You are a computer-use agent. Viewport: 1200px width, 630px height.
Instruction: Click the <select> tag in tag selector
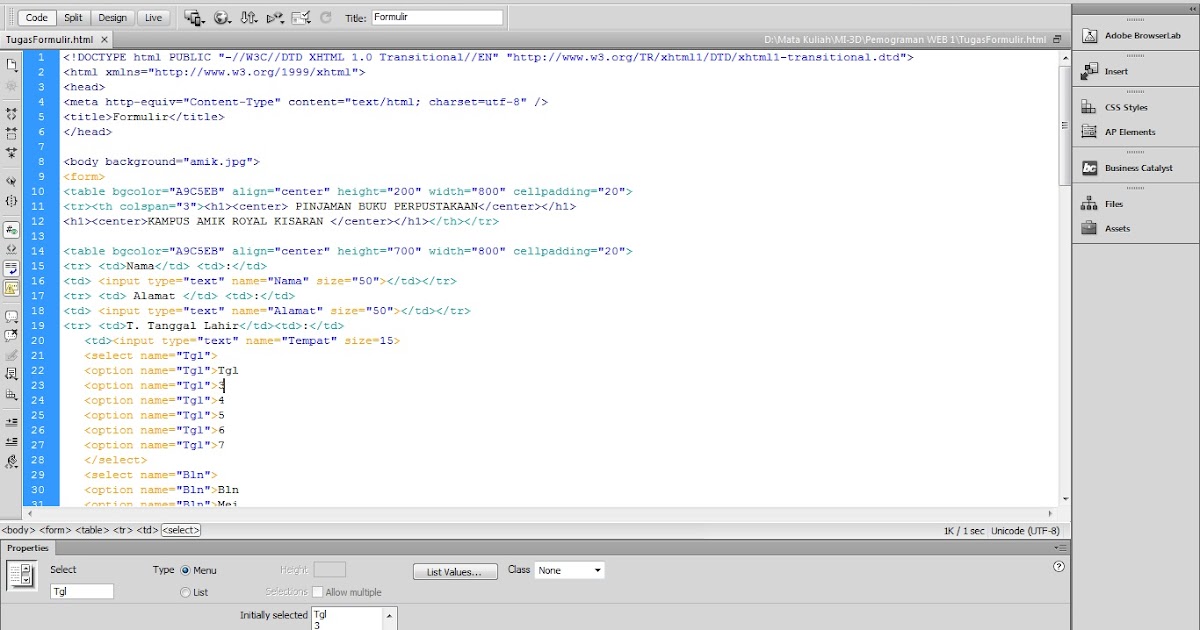tap(181, 530)
